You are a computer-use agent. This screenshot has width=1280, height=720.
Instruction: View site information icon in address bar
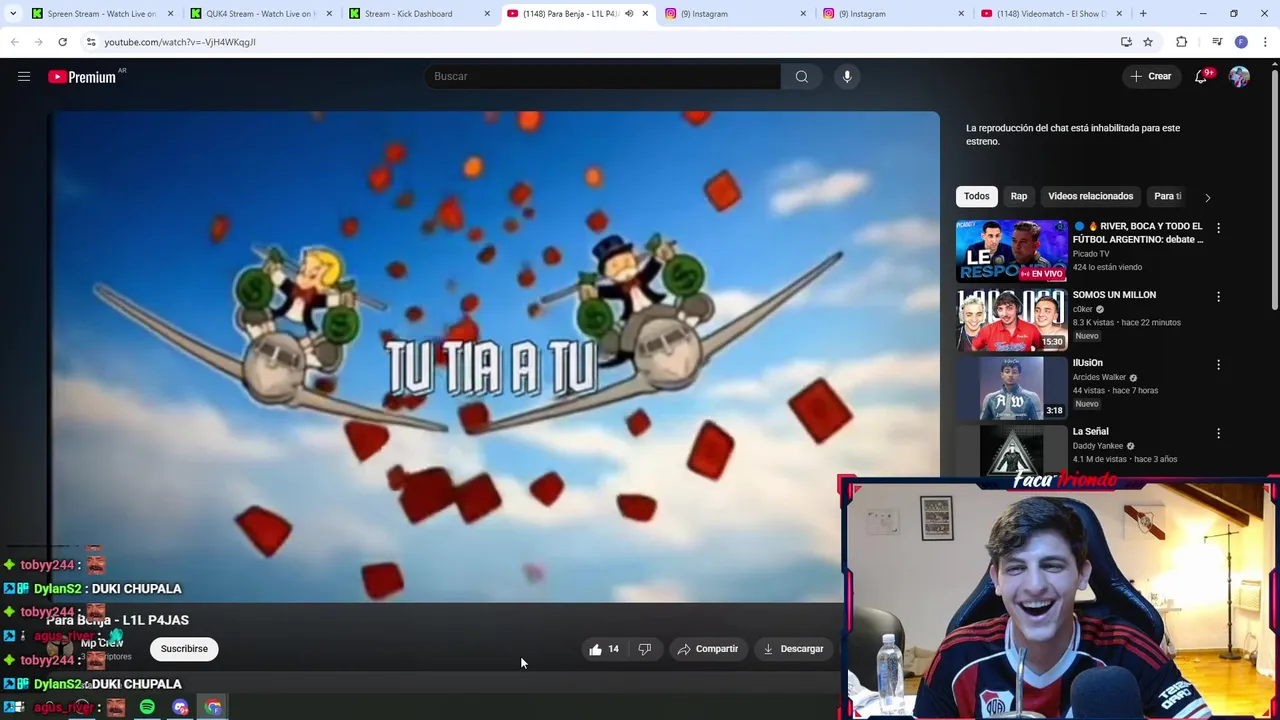[90, 42]
